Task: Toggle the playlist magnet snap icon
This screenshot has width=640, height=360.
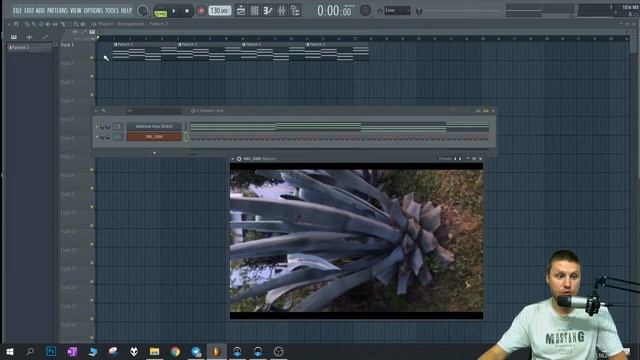Action: pos(16,24)
